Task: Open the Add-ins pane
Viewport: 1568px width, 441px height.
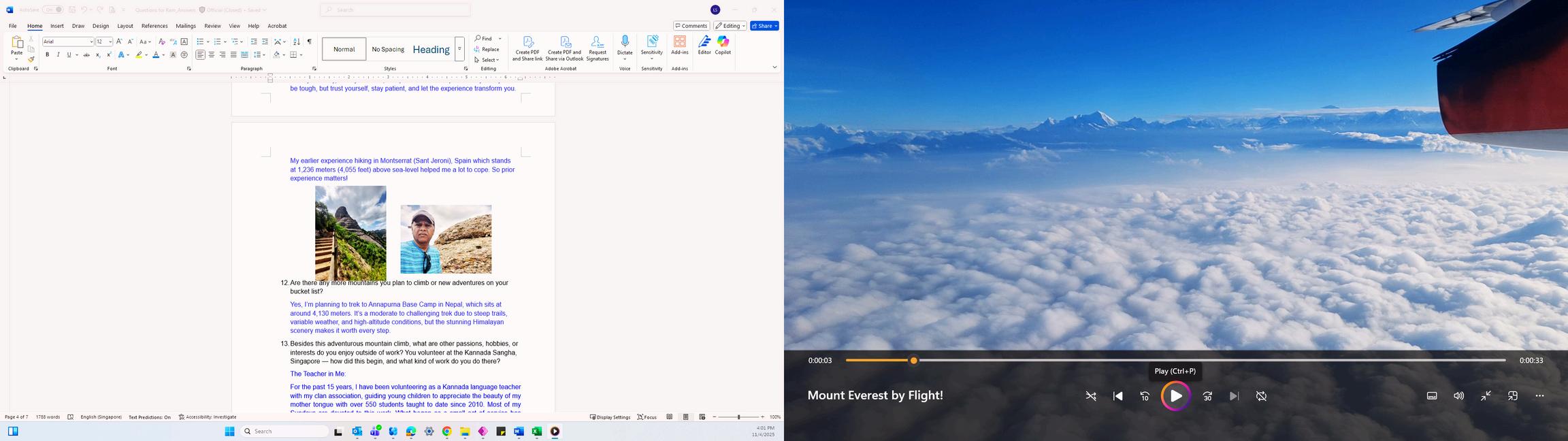Action: pos(680,46)
